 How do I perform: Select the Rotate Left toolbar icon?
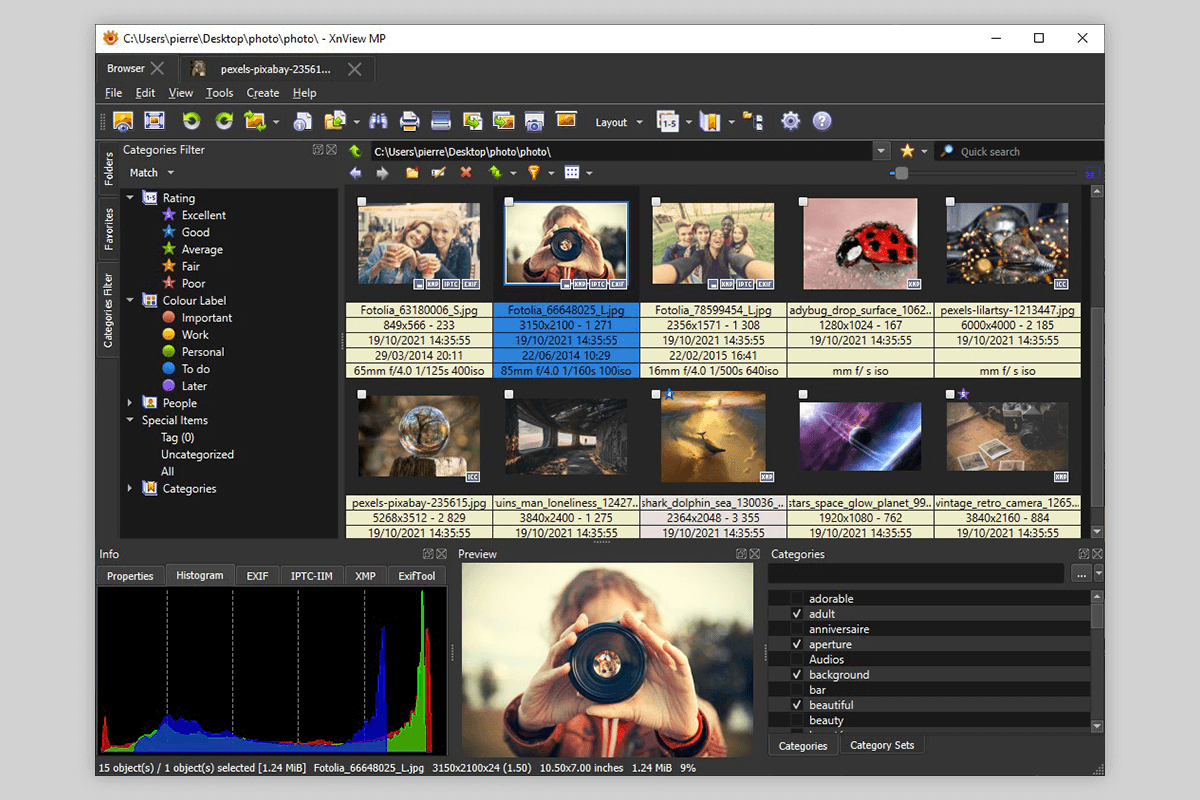(191, 121)
